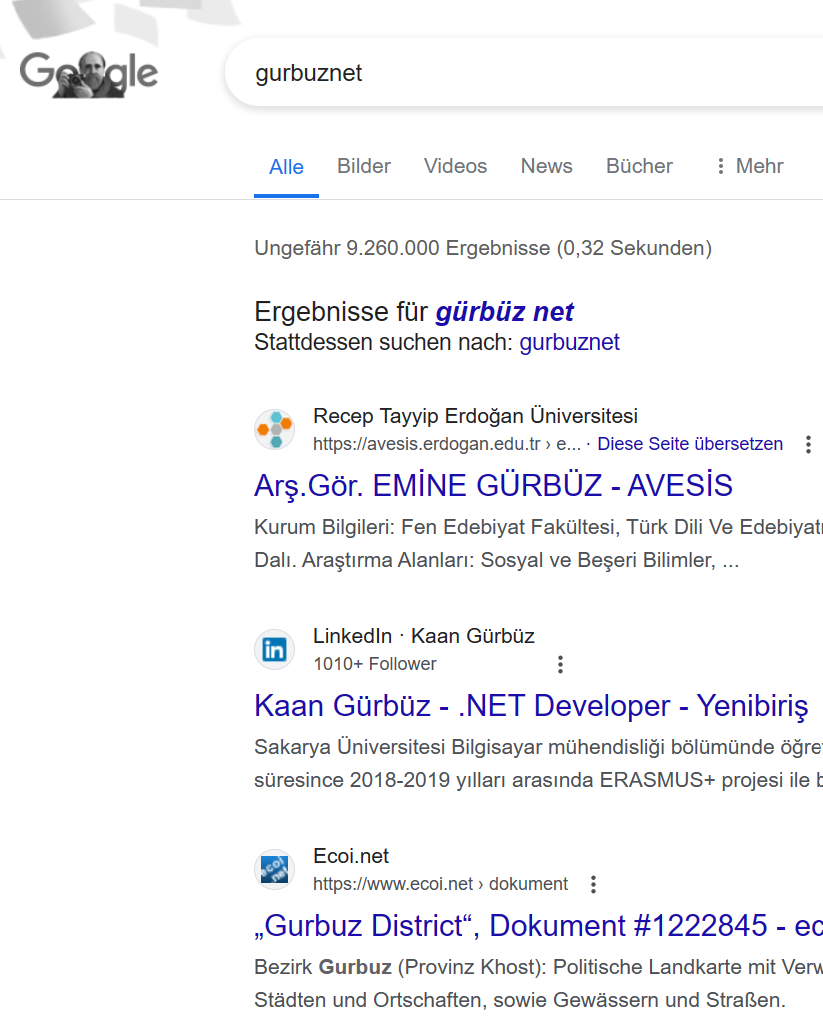Image resolution: width=823 pixels, height=1021 pixels.
Task: Open more options for avesis.erdogan.edu.tr result
Action: [x=808, y=445]
